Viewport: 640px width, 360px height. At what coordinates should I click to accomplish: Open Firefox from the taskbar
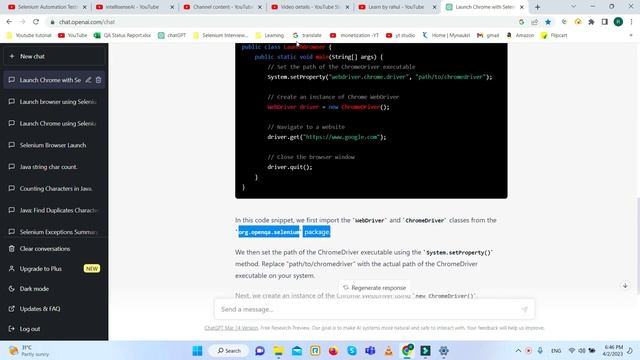click(x=333, y=351)
